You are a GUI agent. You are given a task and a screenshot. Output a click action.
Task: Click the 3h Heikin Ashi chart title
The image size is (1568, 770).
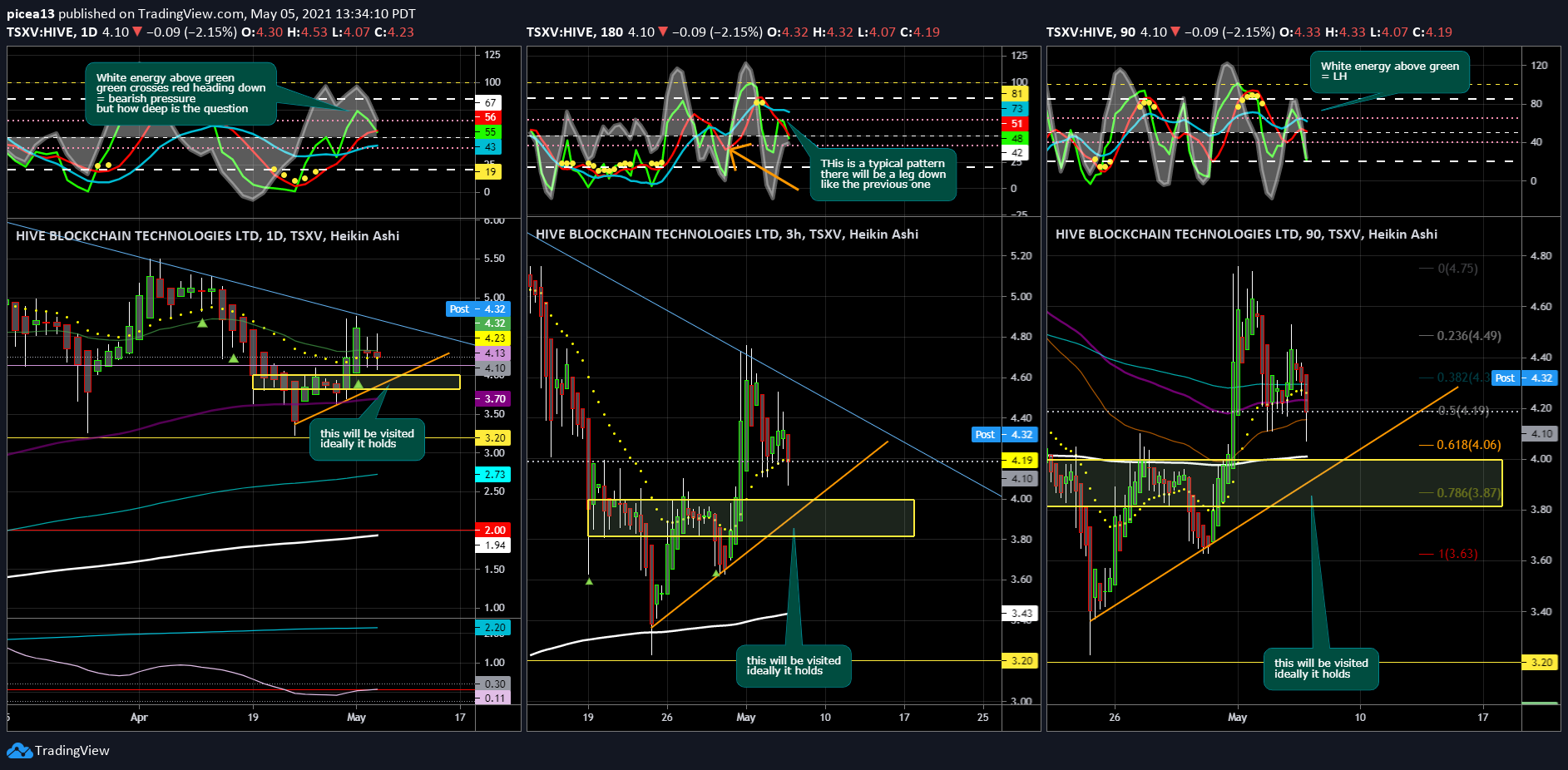(x=727, y=234)
